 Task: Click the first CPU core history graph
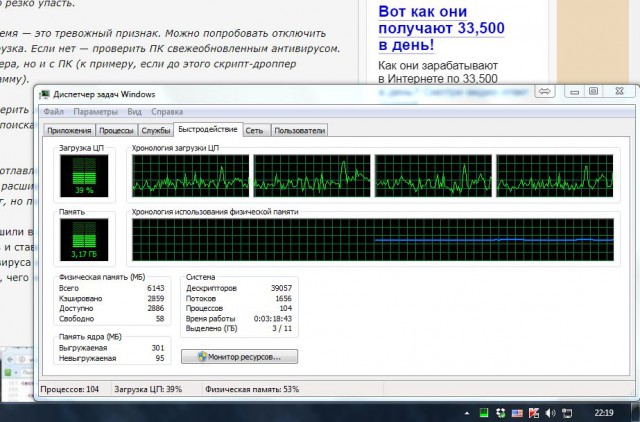point(191,176)
